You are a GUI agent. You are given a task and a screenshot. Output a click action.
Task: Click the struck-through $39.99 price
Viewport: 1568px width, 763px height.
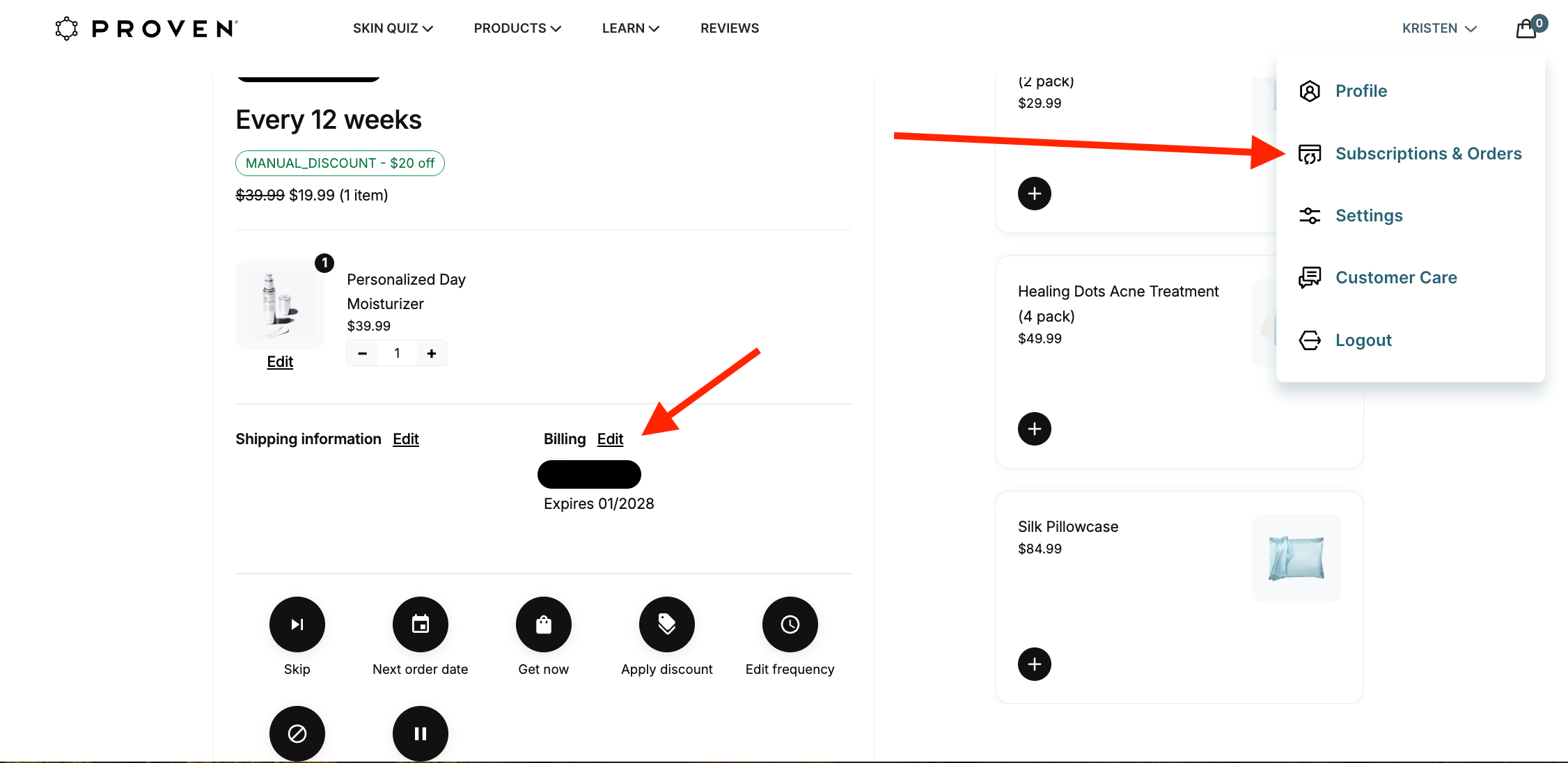click(x=260, y=196)
